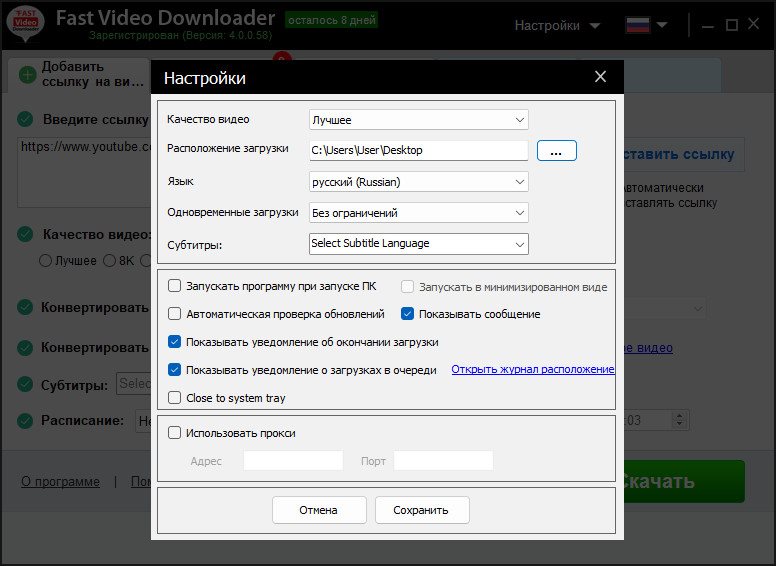Enable Close to system tray checkbox
The width and height of the screenshot is (776, 566).
click(174, 398)
